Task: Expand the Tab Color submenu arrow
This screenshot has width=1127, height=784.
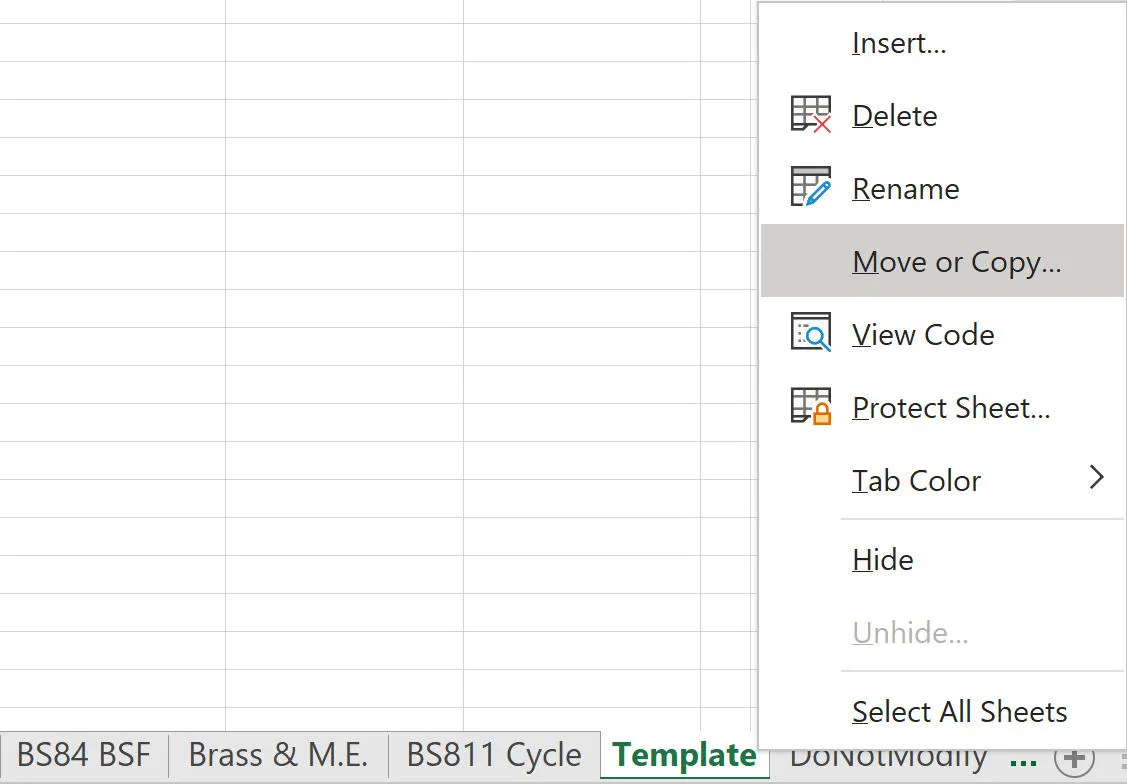Action: (1096, 477)
